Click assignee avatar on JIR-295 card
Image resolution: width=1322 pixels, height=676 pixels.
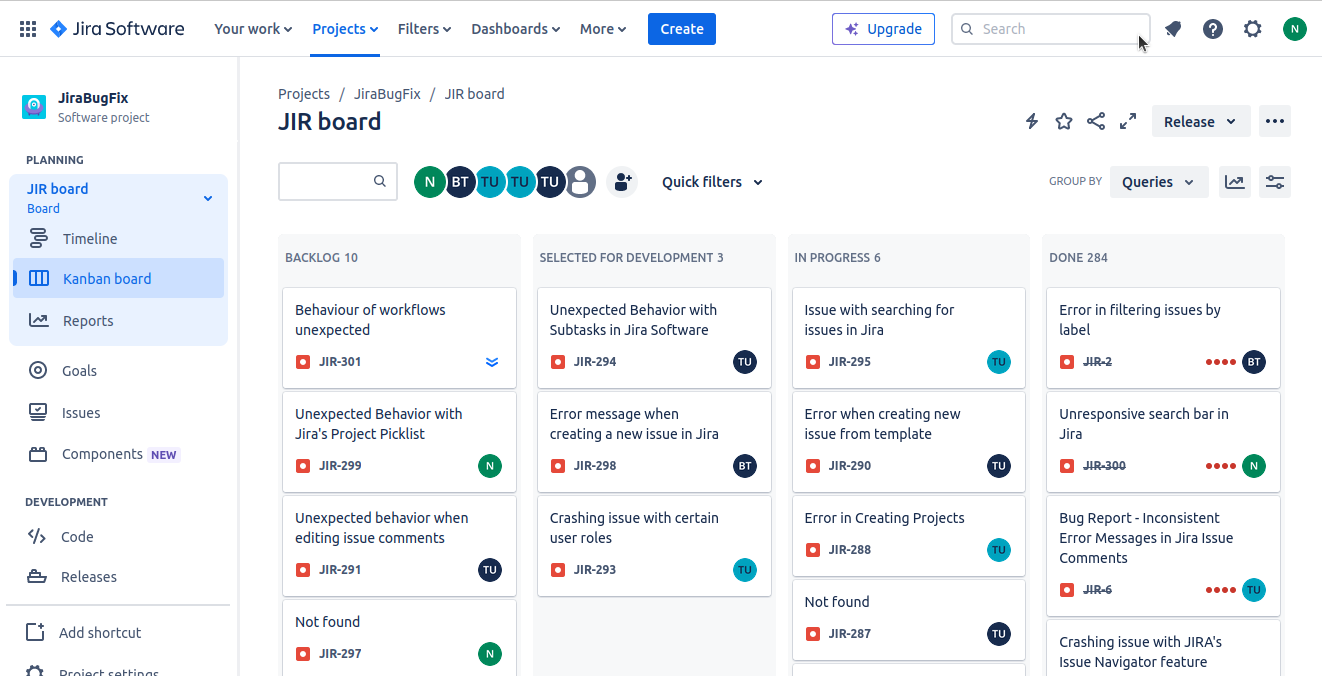pos(999,362)
